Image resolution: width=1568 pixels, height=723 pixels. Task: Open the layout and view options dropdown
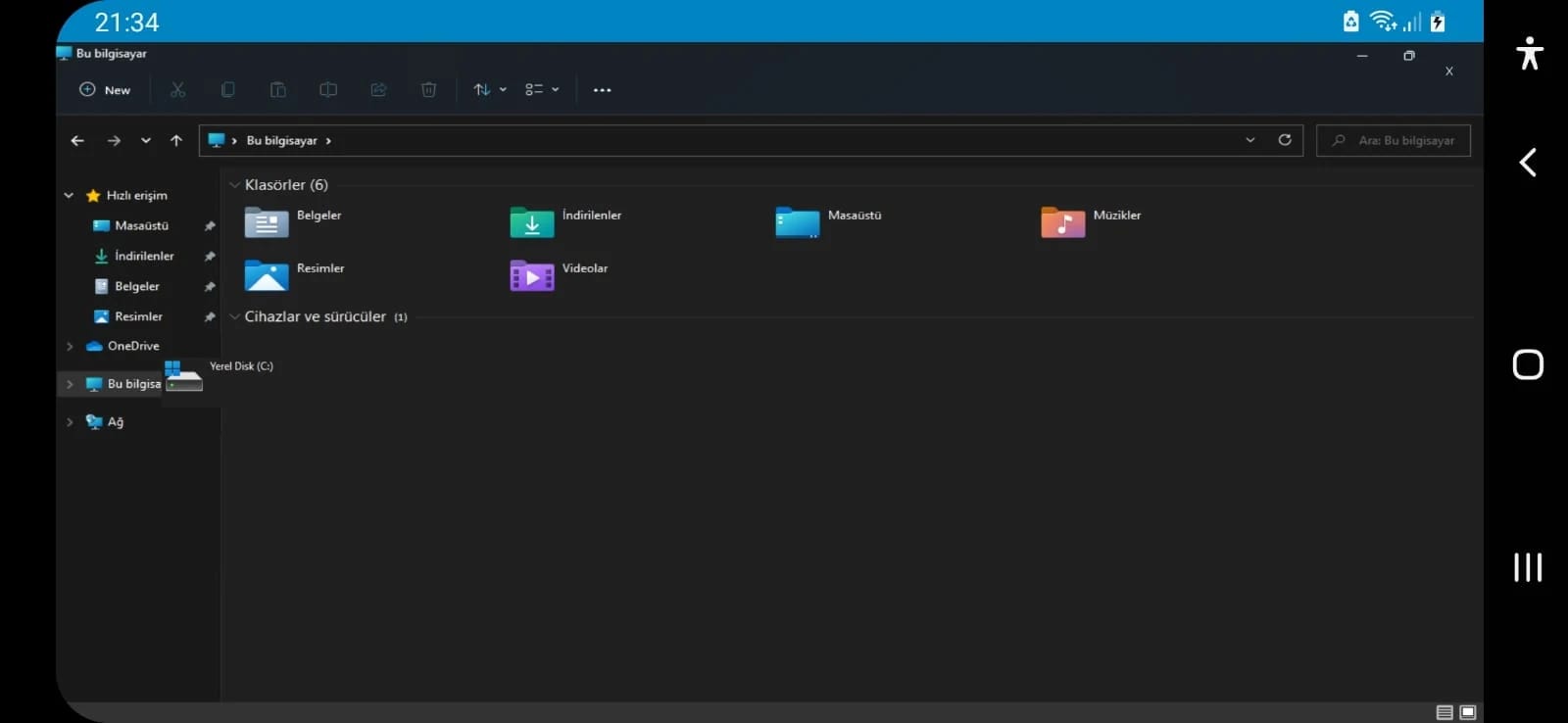coord(542,90)
